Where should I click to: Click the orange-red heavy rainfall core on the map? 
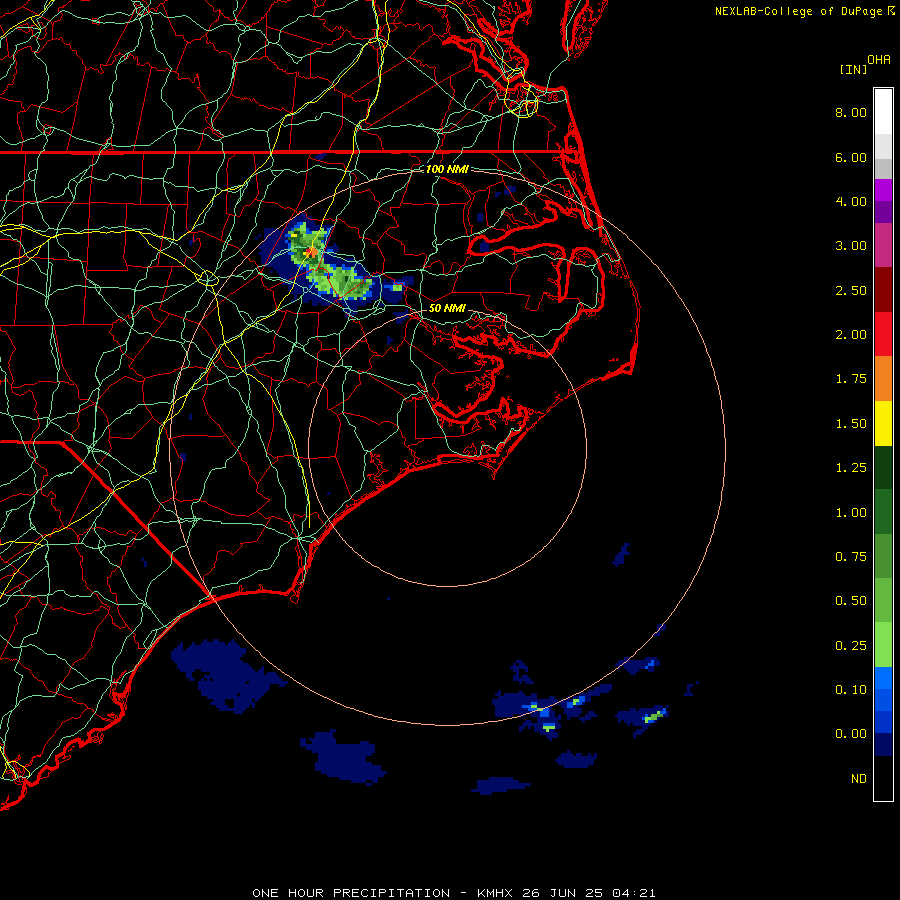[311, 251]
